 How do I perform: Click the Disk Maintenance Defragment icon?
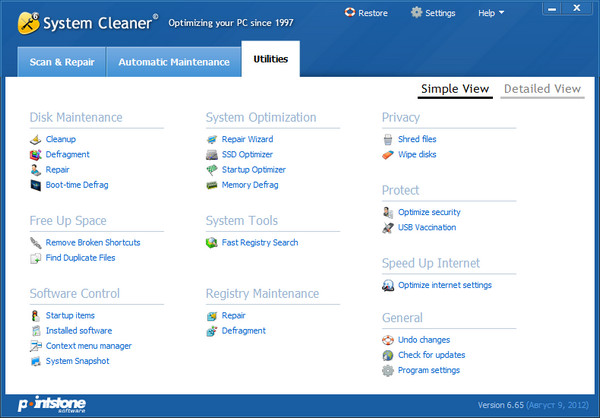click(36, 155)
